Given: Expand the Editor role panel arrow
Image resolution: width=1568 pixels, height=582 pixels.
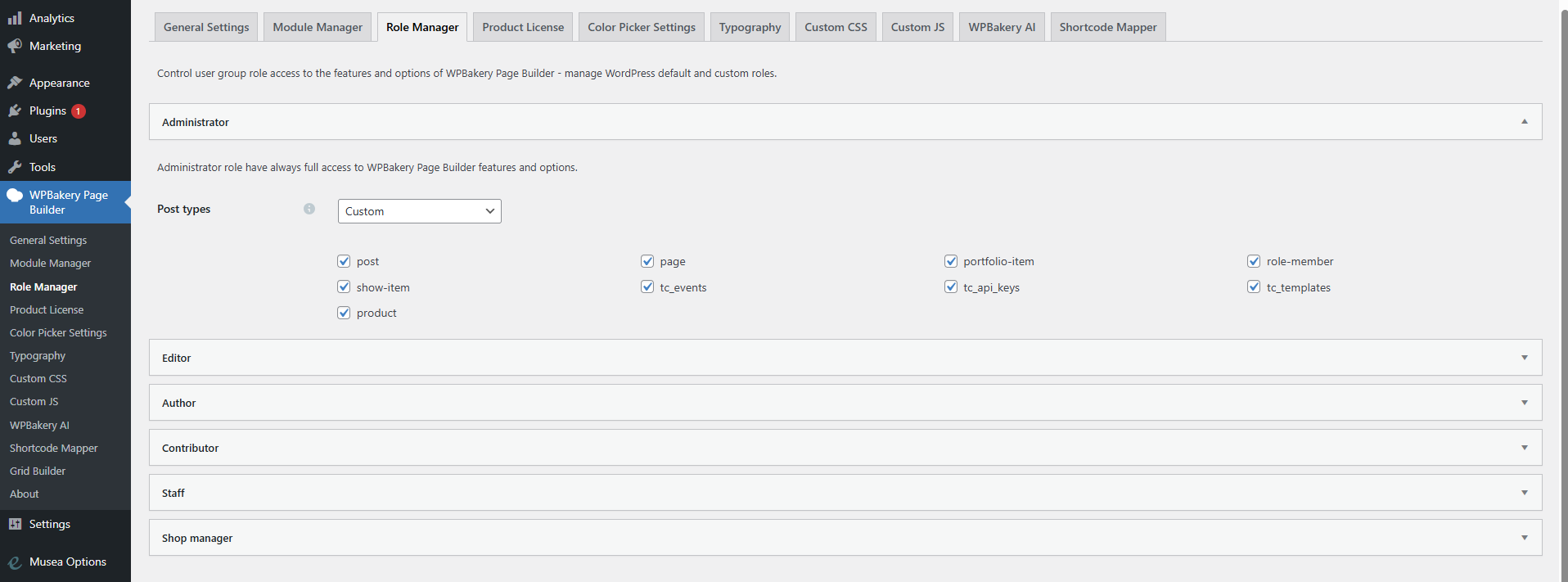Looking at the screenshot, I should click(1525, 358).
